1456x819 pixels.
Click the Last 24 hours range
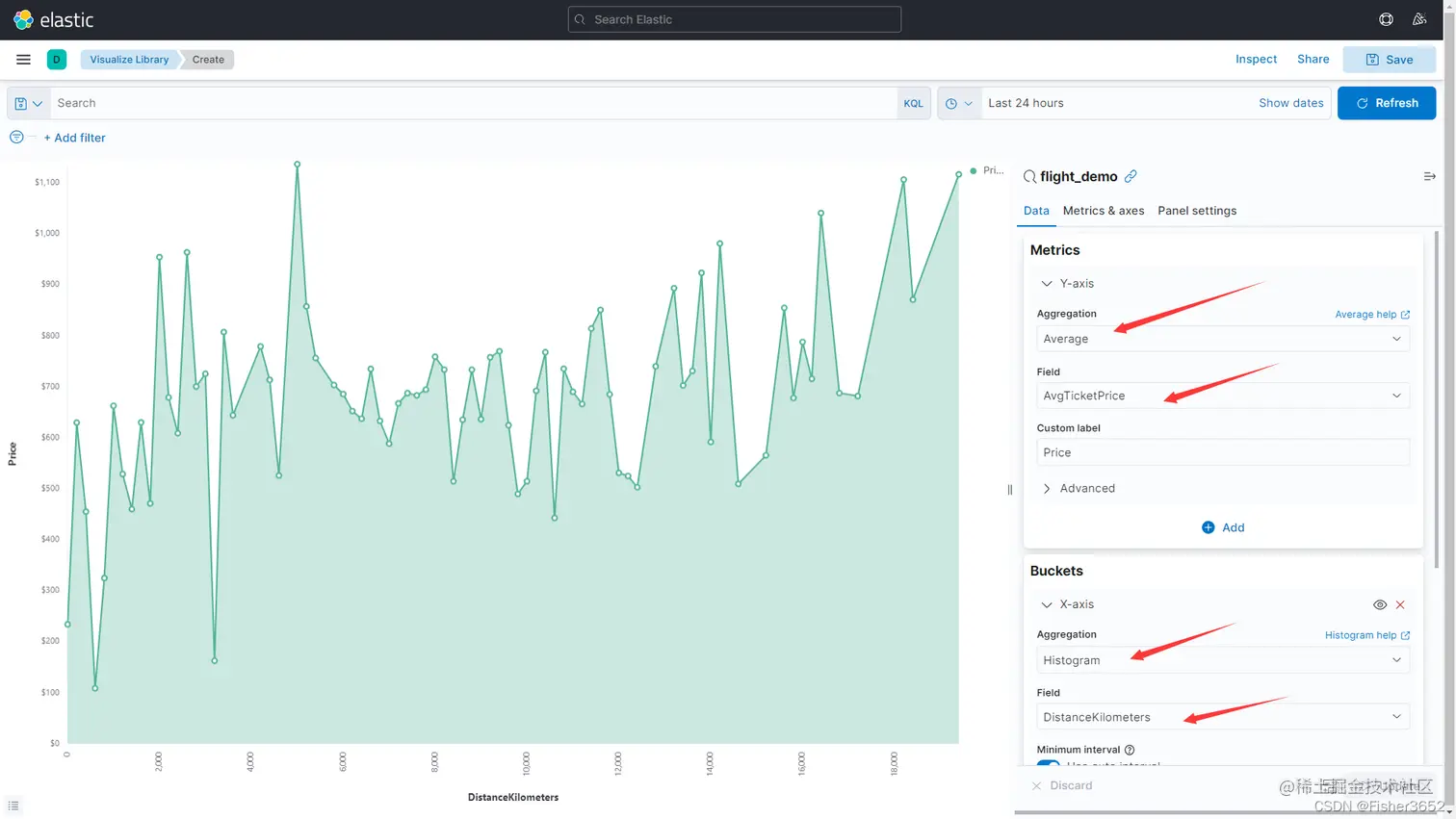[x=1026, y=103]
